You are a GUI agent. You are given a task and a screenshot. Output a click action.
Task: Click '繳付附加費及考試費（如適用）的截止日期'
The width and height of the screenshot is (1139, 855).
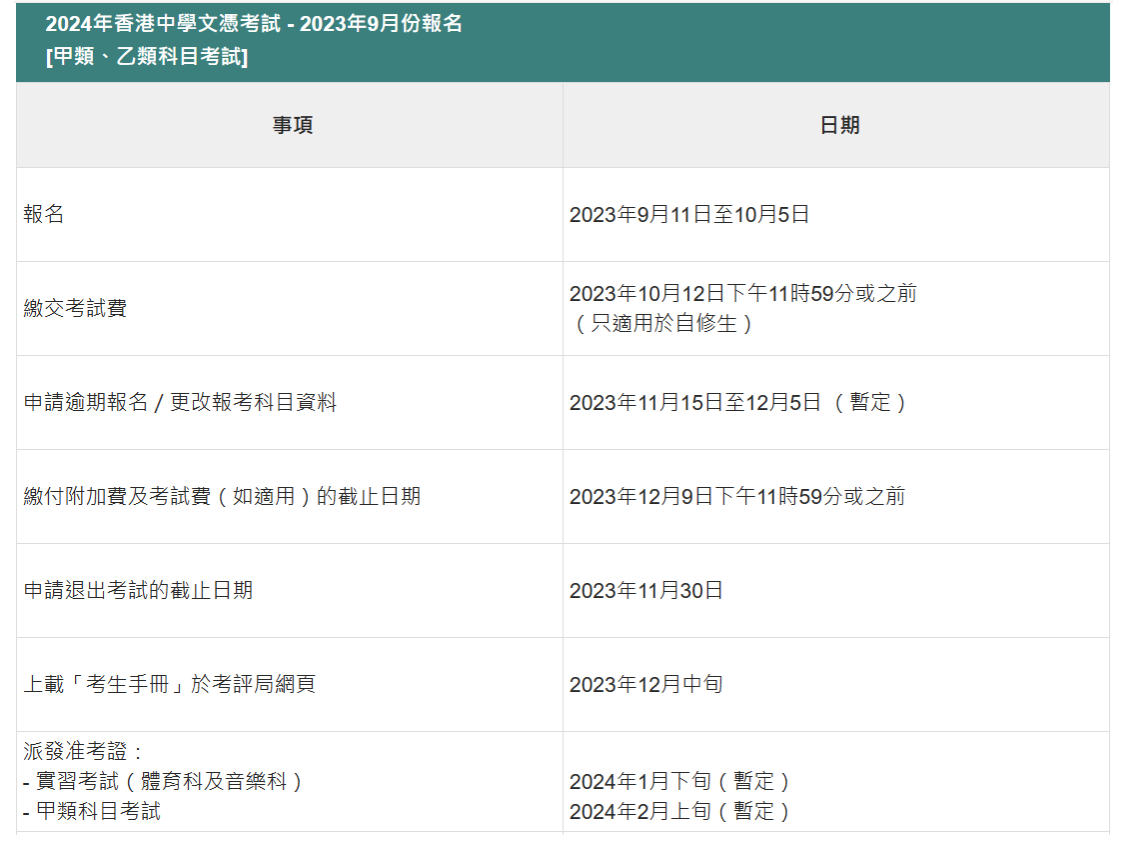point(222,496)
